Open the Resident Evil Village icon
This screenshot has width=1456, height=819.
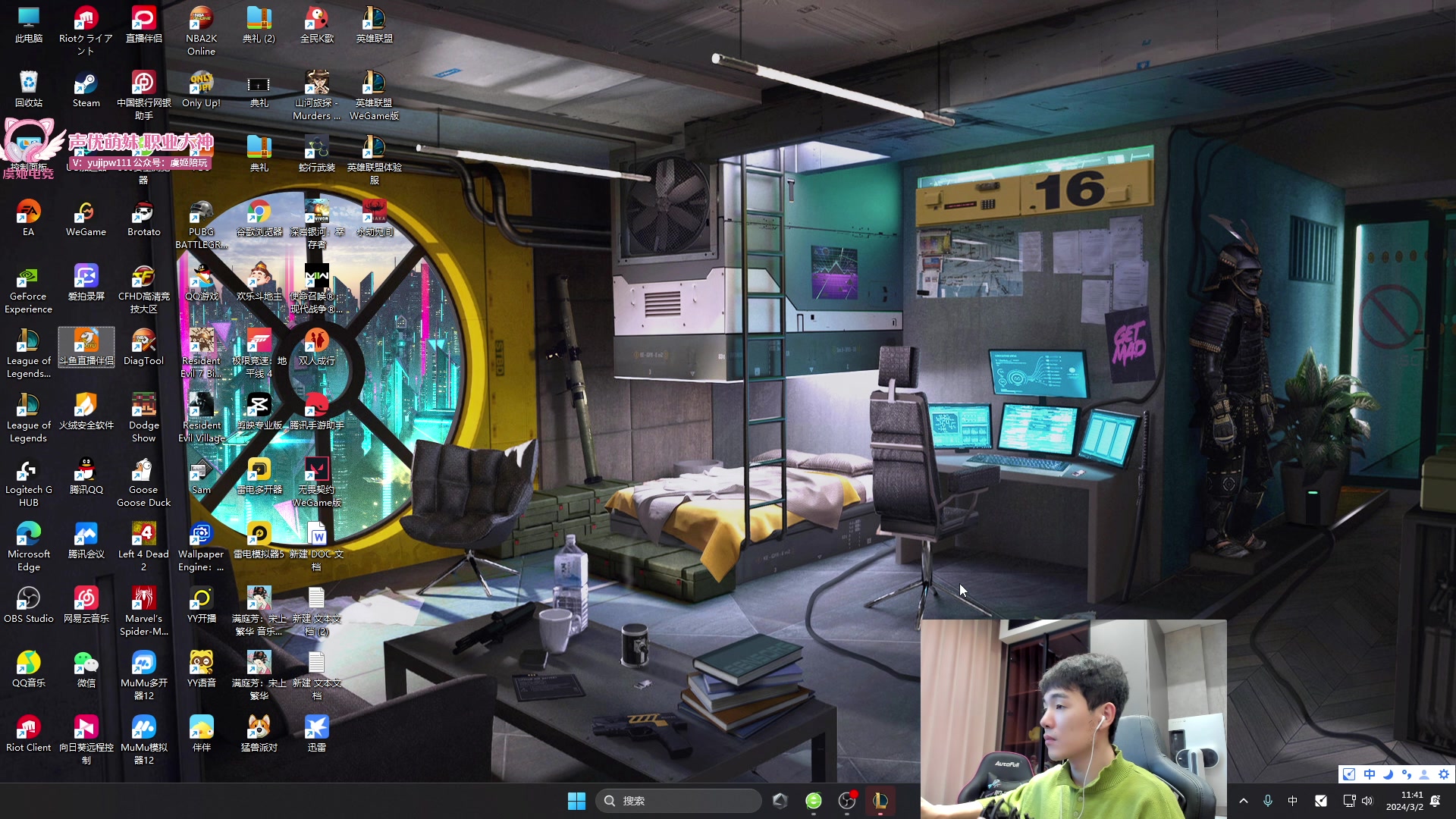click(201, 419)
